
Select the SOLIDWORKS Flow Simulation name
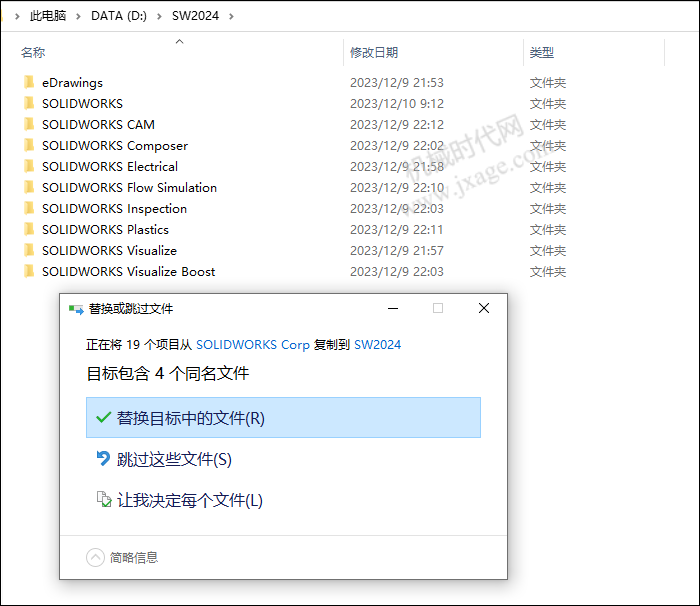click(129, 188)
